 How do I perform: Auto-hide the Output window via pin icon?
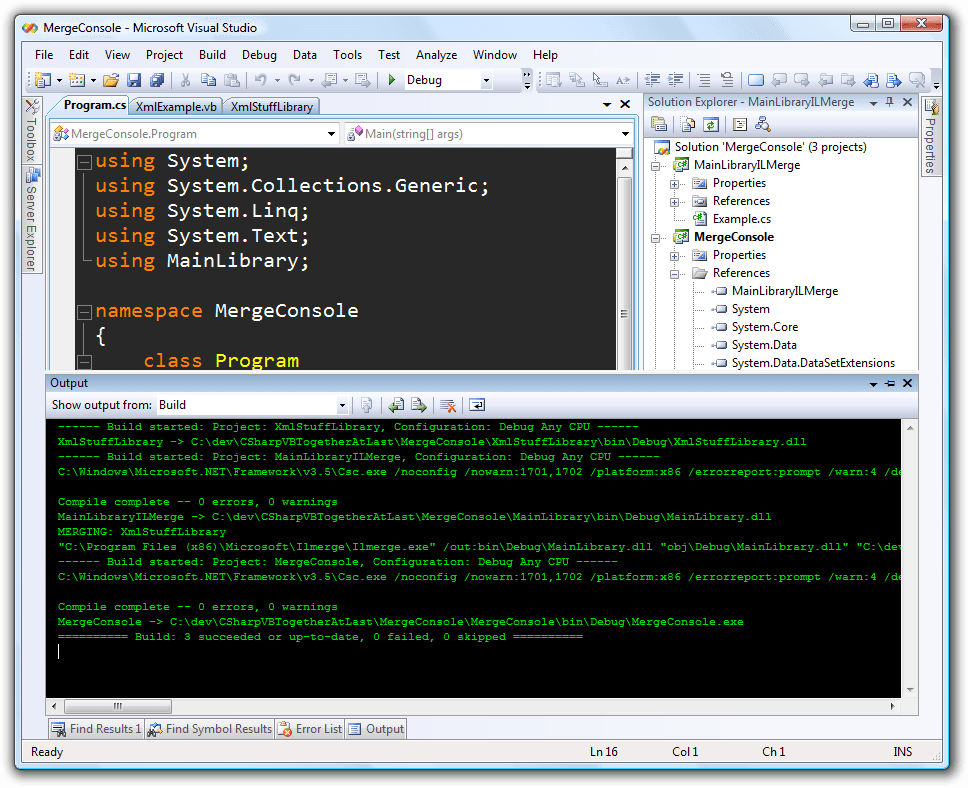click(x=889, y=382)
